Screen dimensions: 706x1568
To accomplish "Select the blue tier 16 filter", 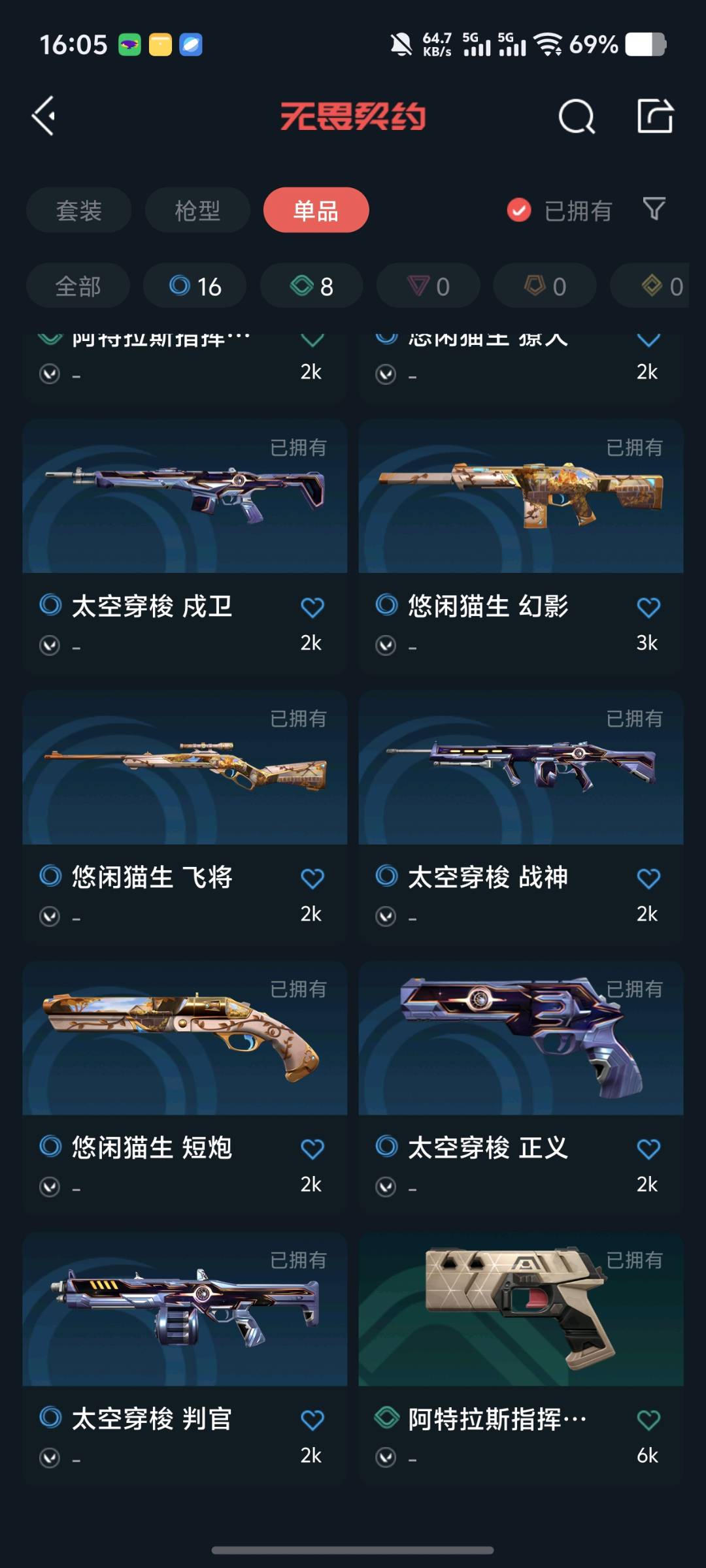I will pyautogui.click(x=195, y=286).
